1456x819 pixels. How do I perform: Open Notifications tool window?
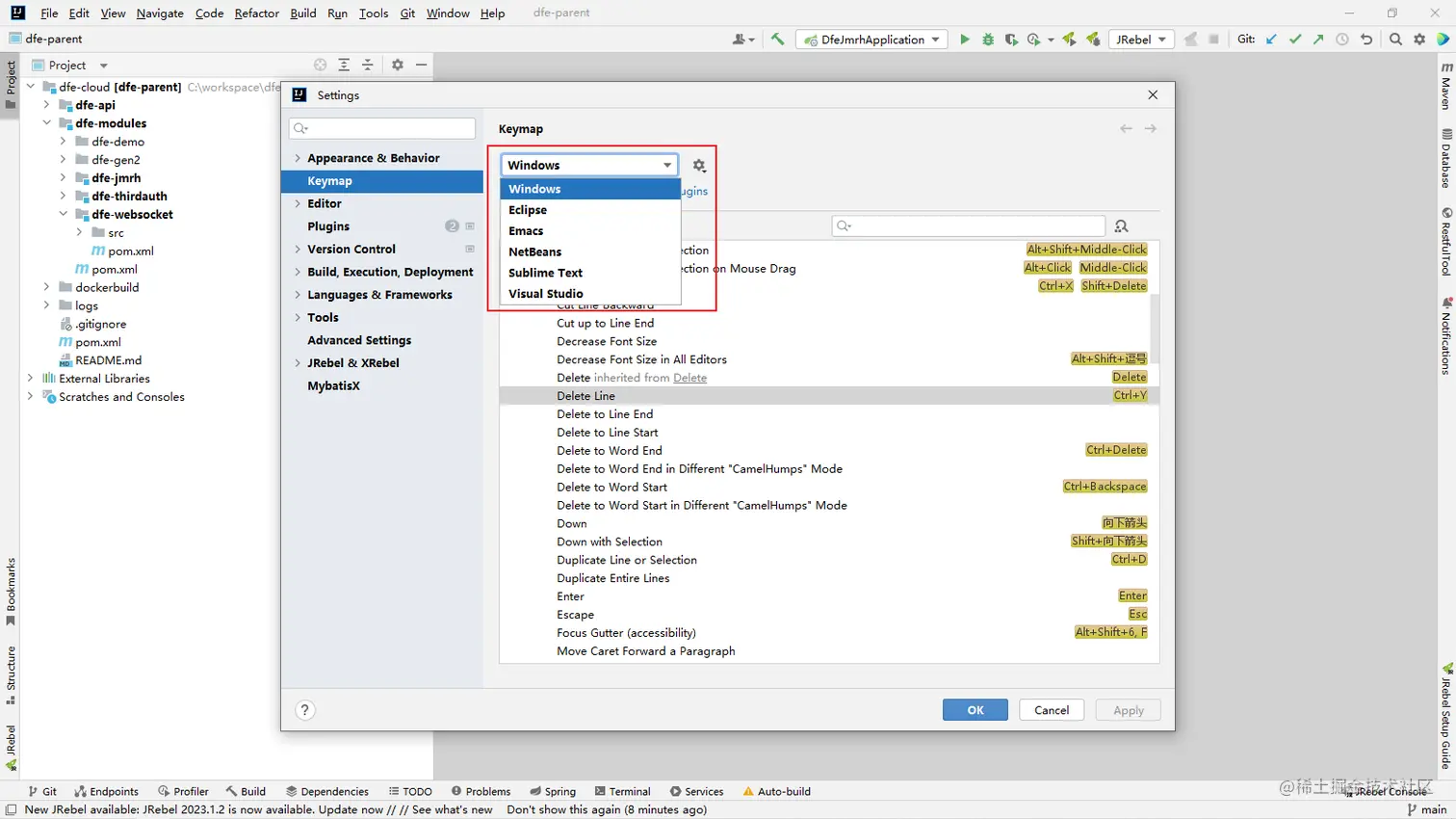coord(1446,336)
